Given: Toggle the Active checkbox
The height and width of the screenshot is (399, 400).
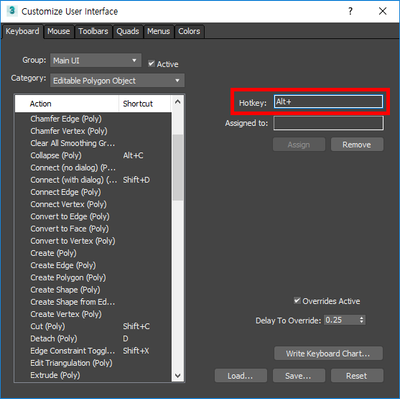Looking at the screenshot, I should click(151, 63).
